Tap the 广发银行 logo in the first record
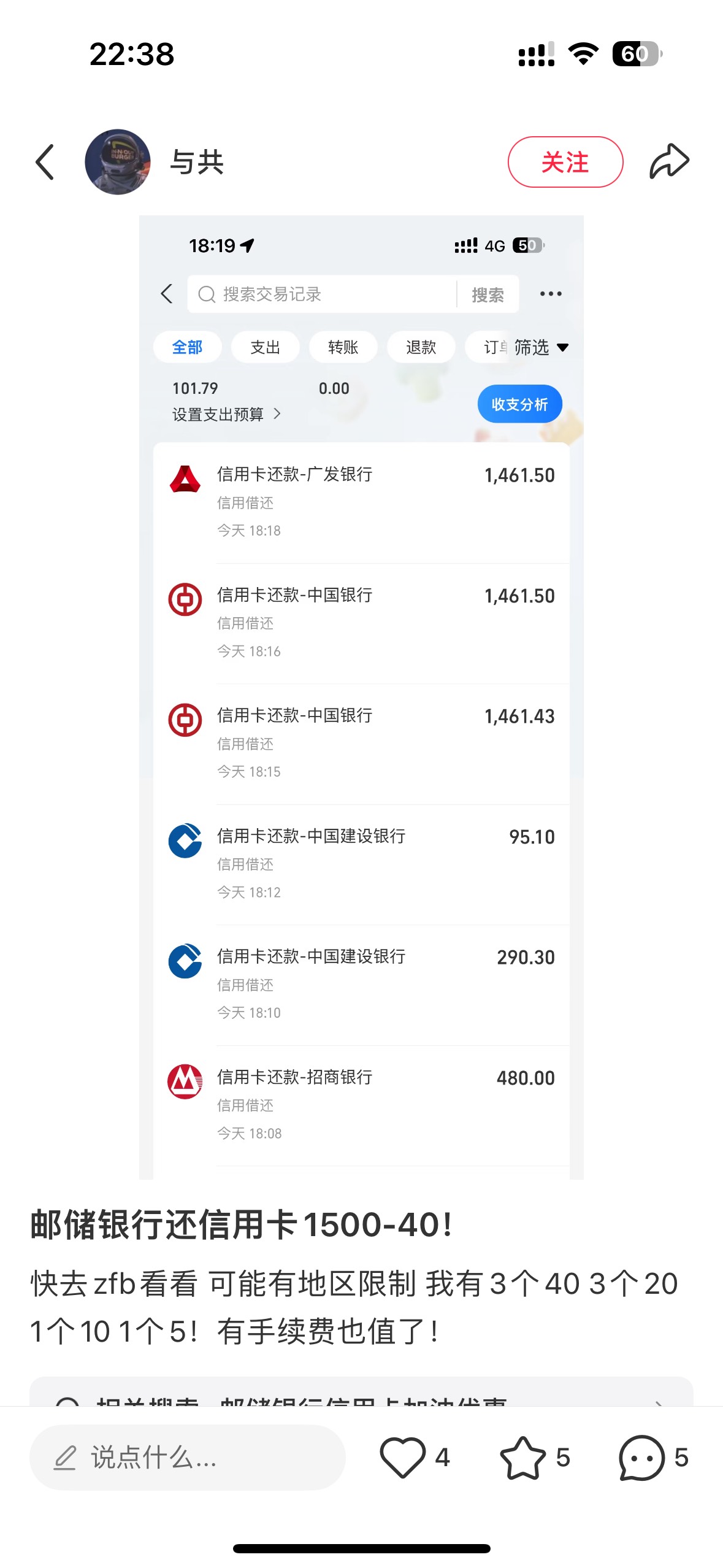The height and width of the screenshot is (1568, 723). pyautogui.click(x=185, y=479)
